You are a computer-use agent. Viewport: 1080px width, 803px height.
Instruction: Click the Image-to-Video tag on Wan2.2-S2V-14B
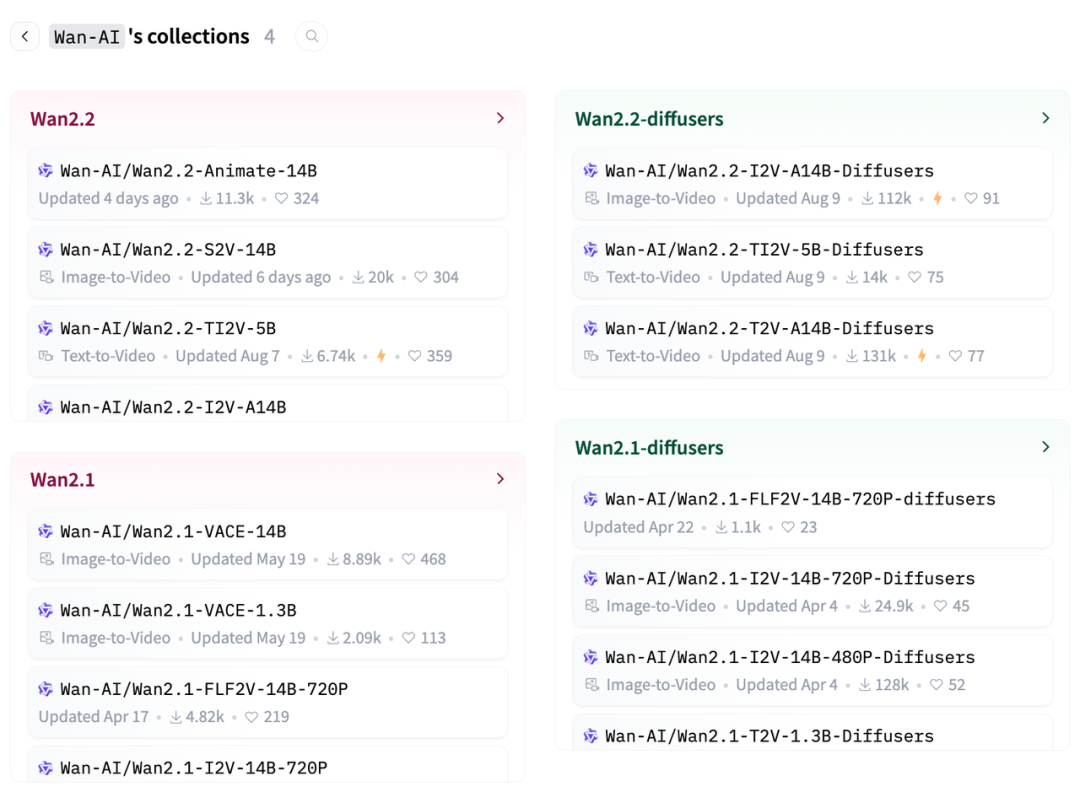tap(105, 277)
